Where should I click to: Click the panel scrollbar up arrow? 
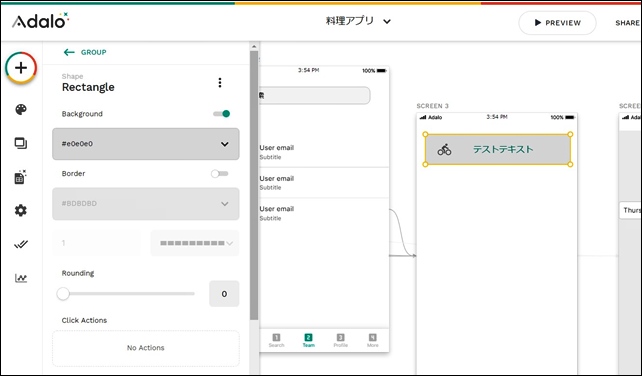[254, 46]
